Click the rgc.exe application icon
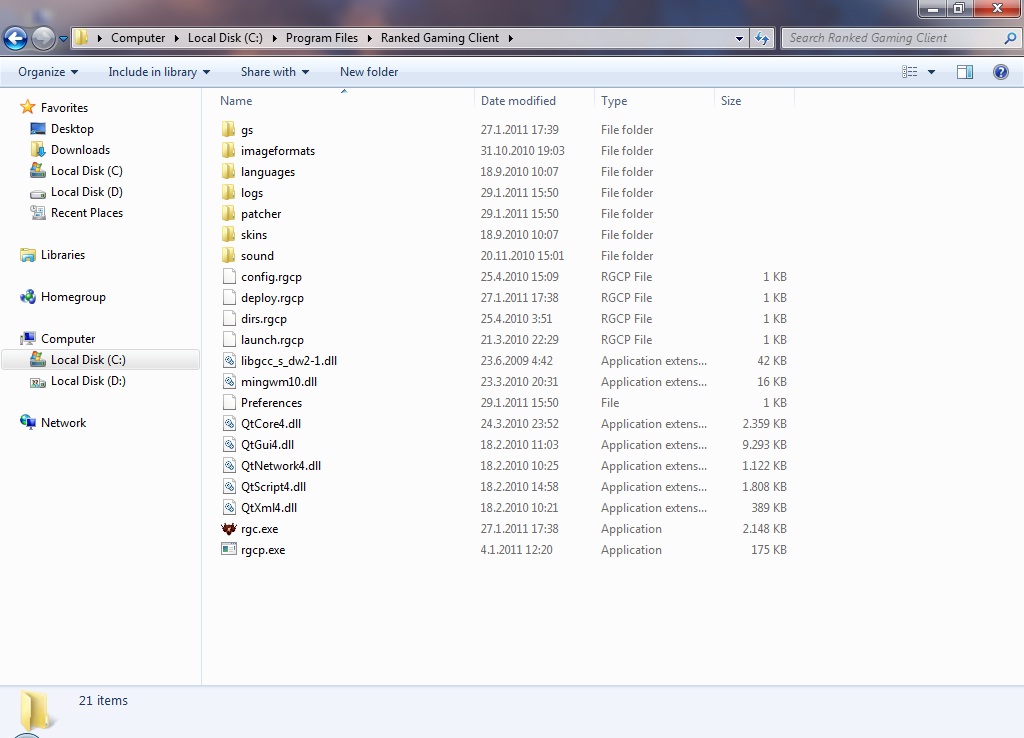This screenshot has height=738, width=1024. point(229,528)
